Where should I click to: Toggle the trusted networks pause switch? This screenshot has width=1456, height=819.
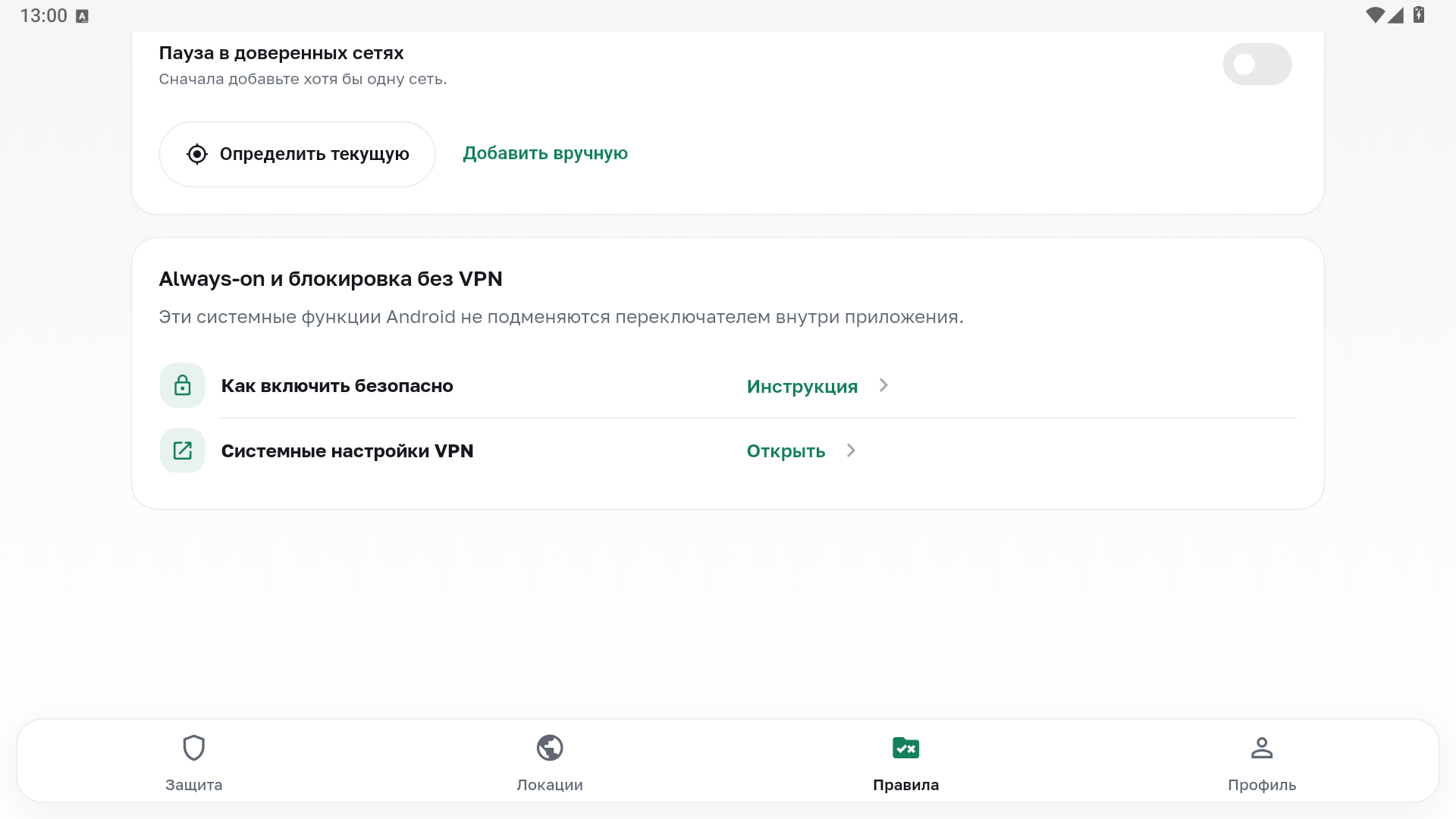[1257, 64]
